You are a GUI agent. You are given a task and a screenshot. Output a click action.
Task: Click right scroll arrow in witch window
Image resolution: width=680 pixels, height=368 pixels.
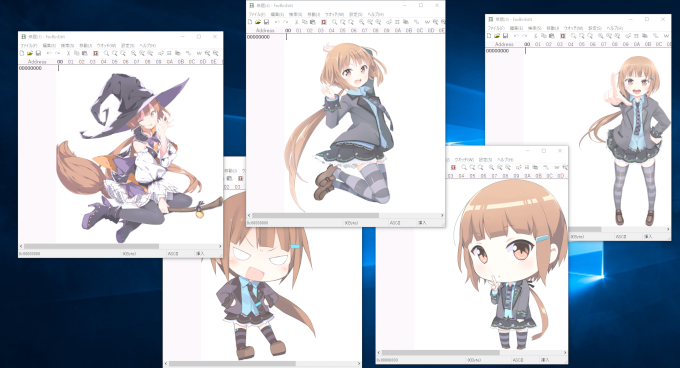point(220,246)
